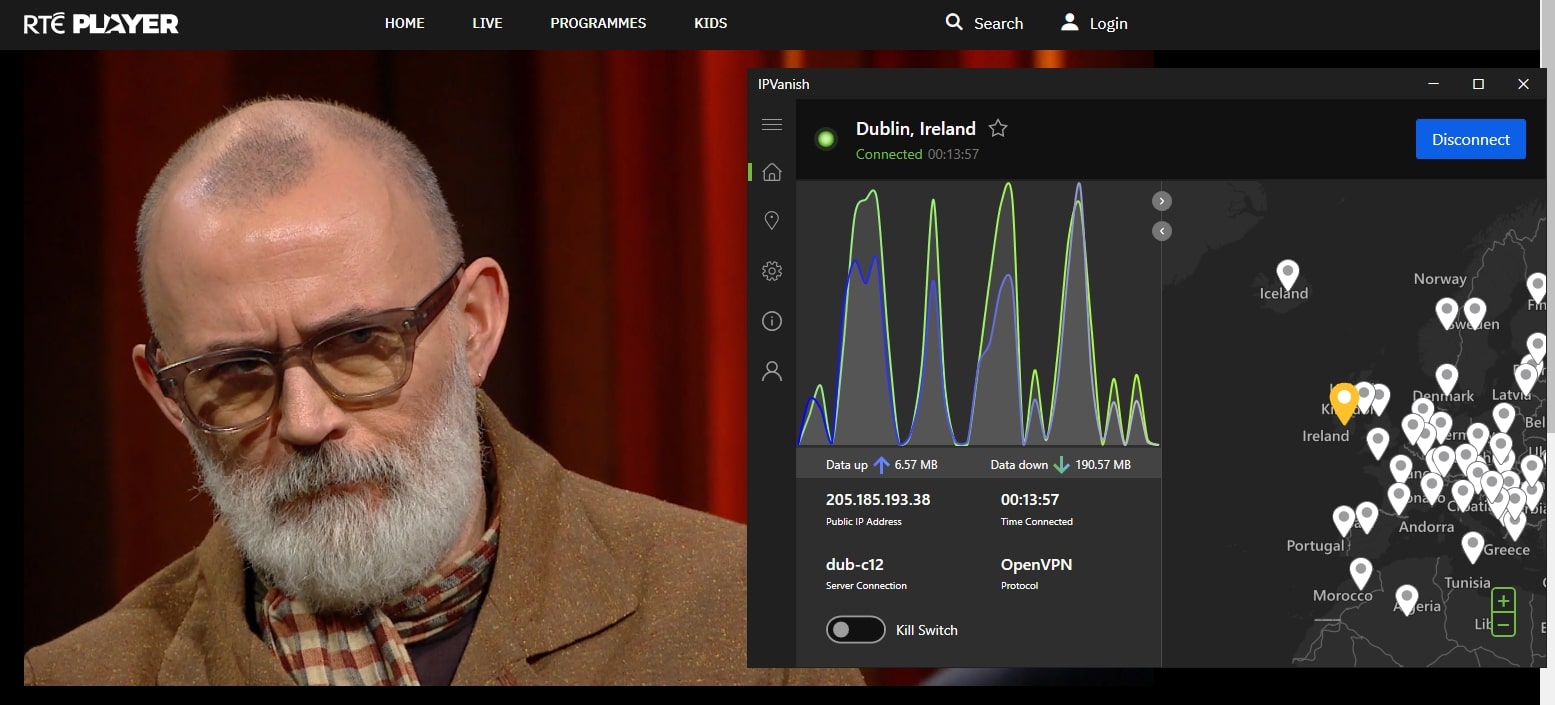Select the Greece server pin on map
The height and width of the screenshot is (705, 1555).
1472,546
